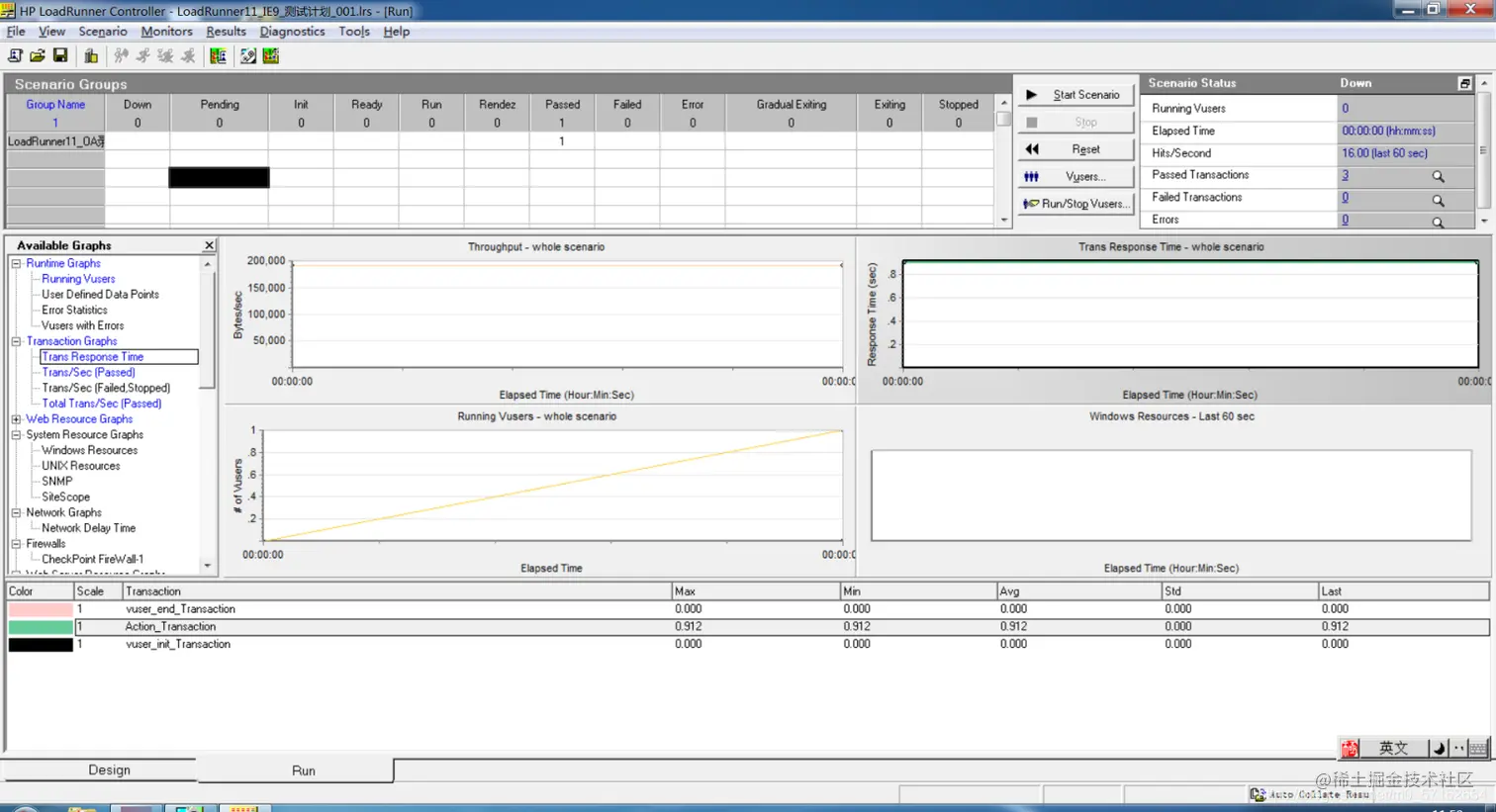Select Running Vusers in graph tree
The height and width of the screenshot is (812, 1496).
click(78, 279)
